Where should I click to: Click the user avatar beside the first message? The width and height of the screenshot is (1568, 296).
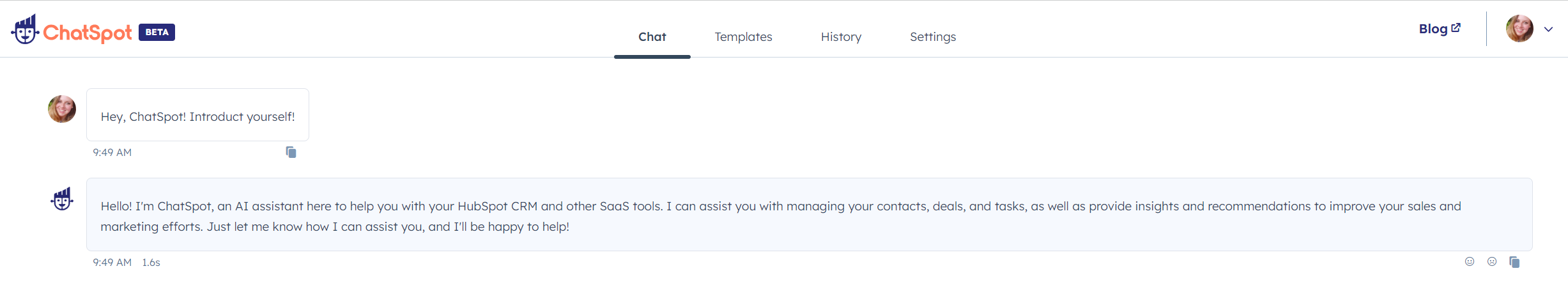click(62, 109)
